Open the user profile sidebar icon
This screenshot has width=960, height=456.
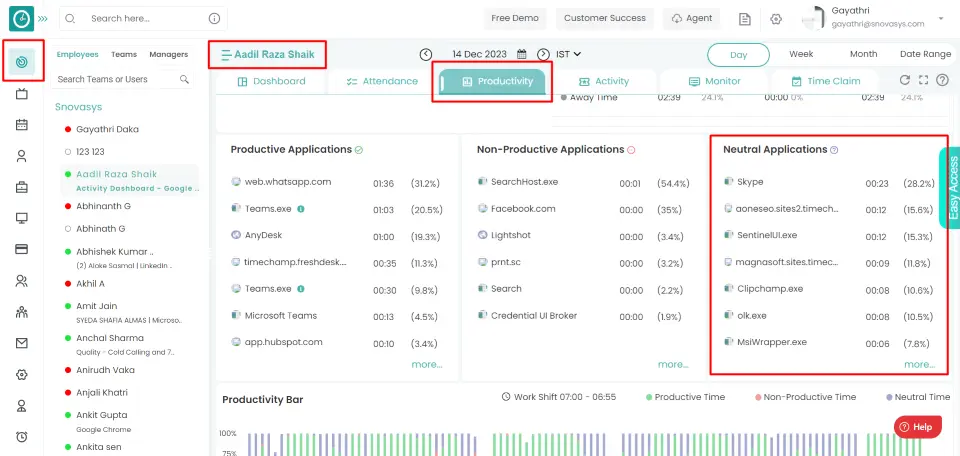22,156
